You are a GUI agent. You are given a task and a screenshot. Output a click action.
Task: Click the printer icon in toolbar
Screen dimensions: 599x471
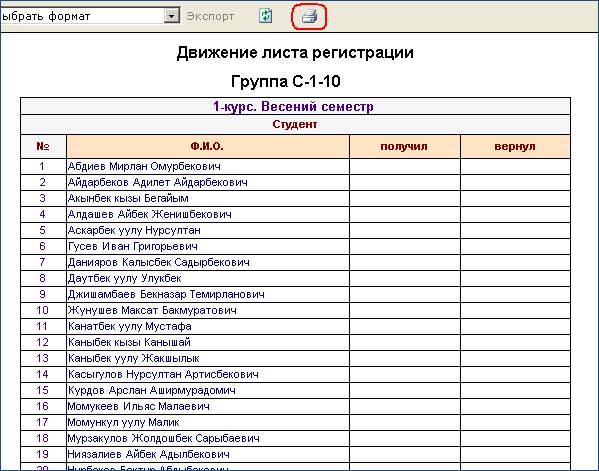[309, 16]
